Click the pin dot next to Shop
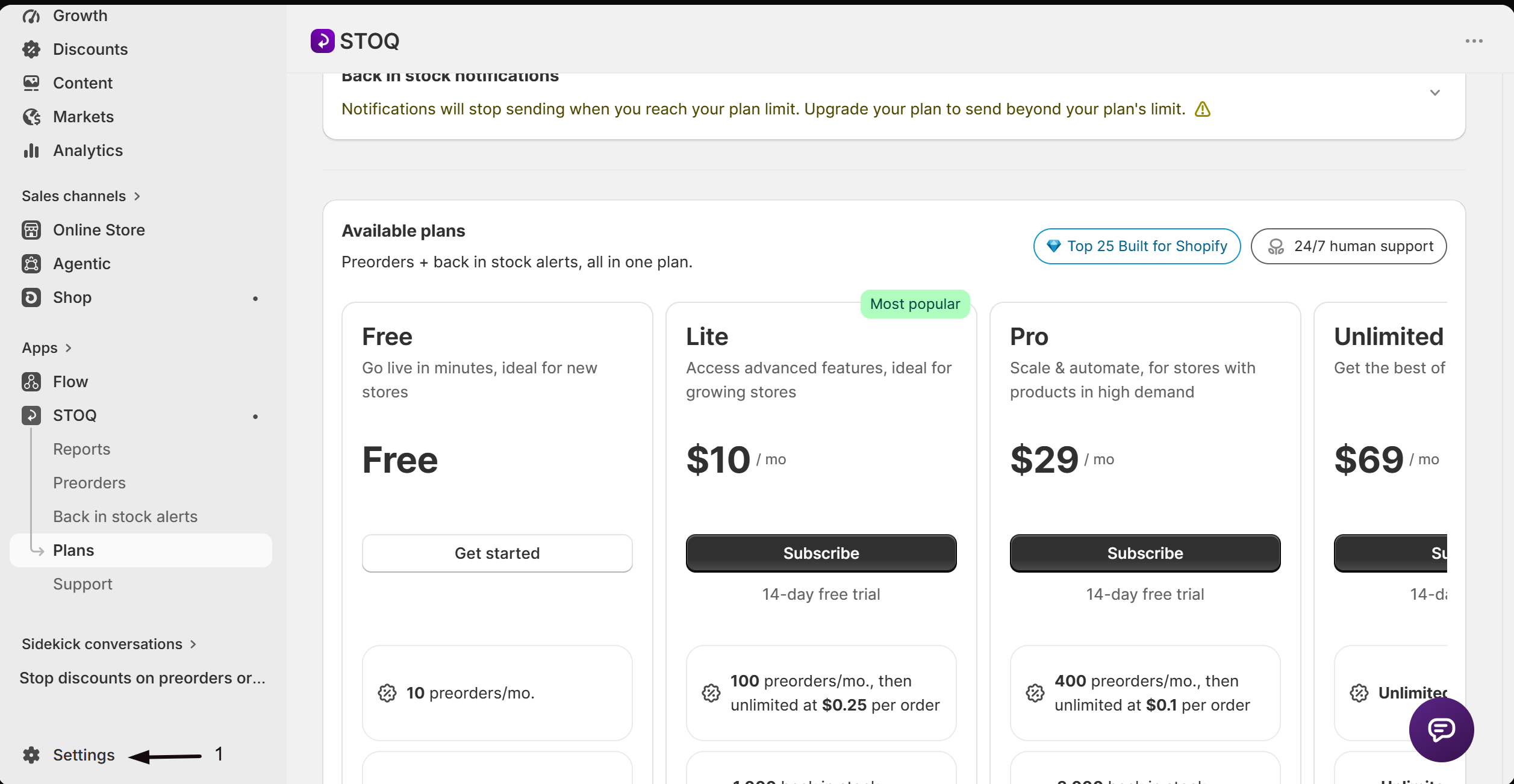The width and height of the screenshot is (1514, 784). click(255, 298)
